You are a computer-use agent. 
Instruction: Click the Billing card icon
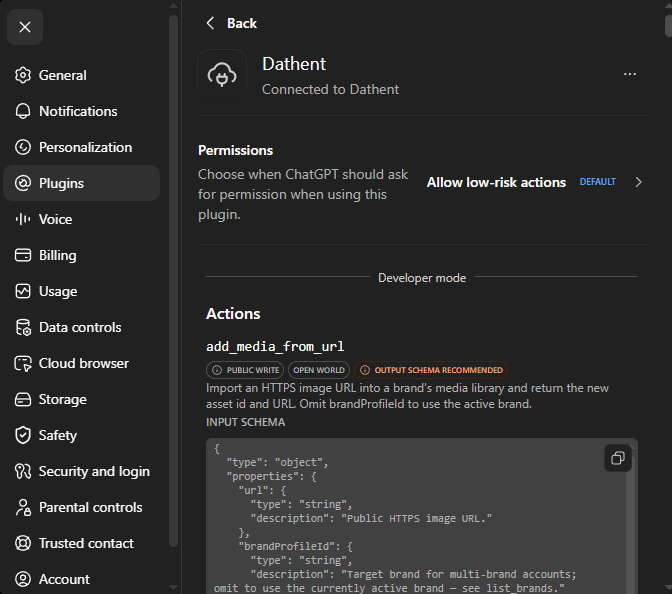pos(23,255)
